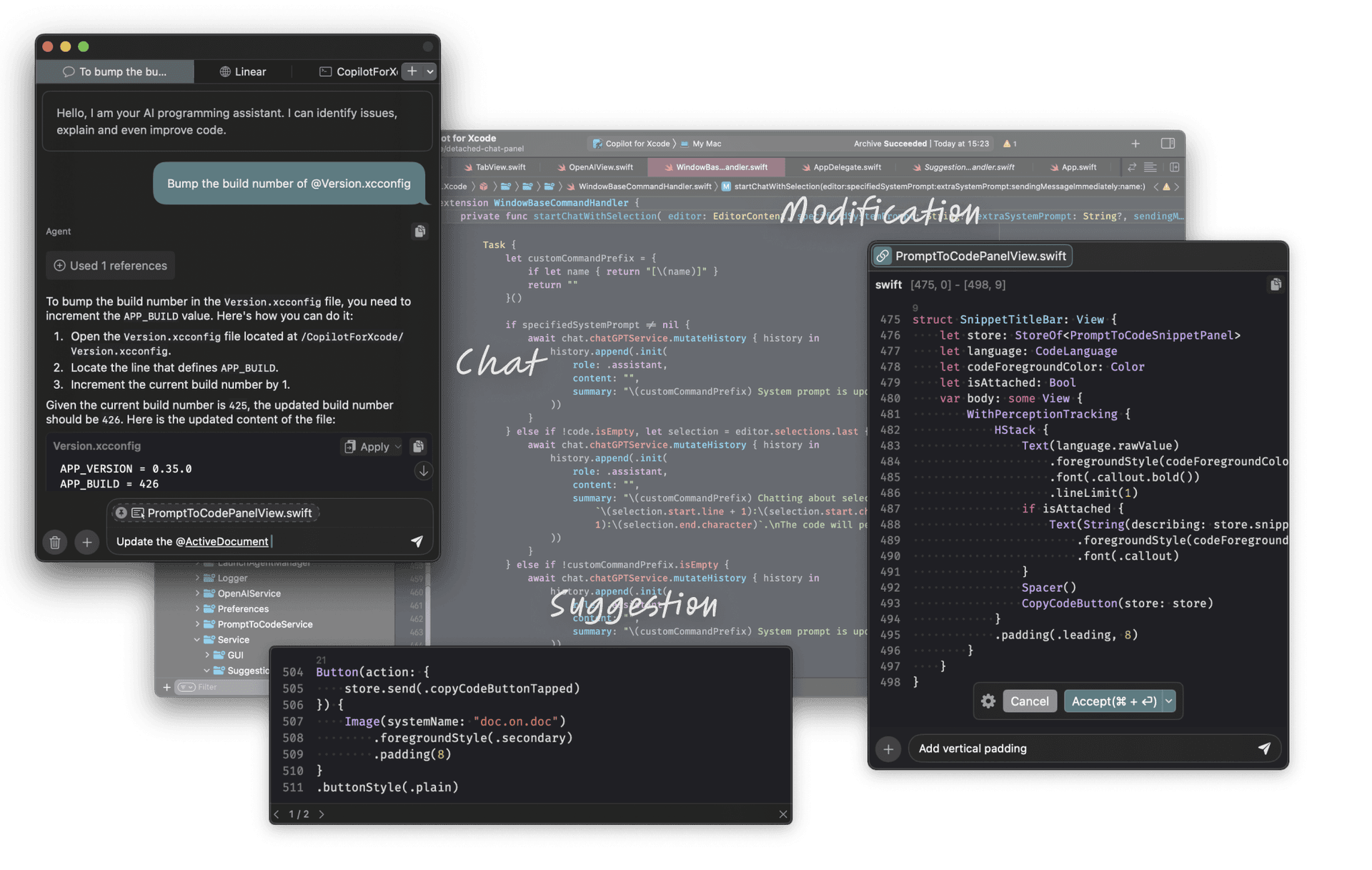Click WindowBaseCommandHandler.swift in jump bar
1372x870 pixels.
click(640, 187)
